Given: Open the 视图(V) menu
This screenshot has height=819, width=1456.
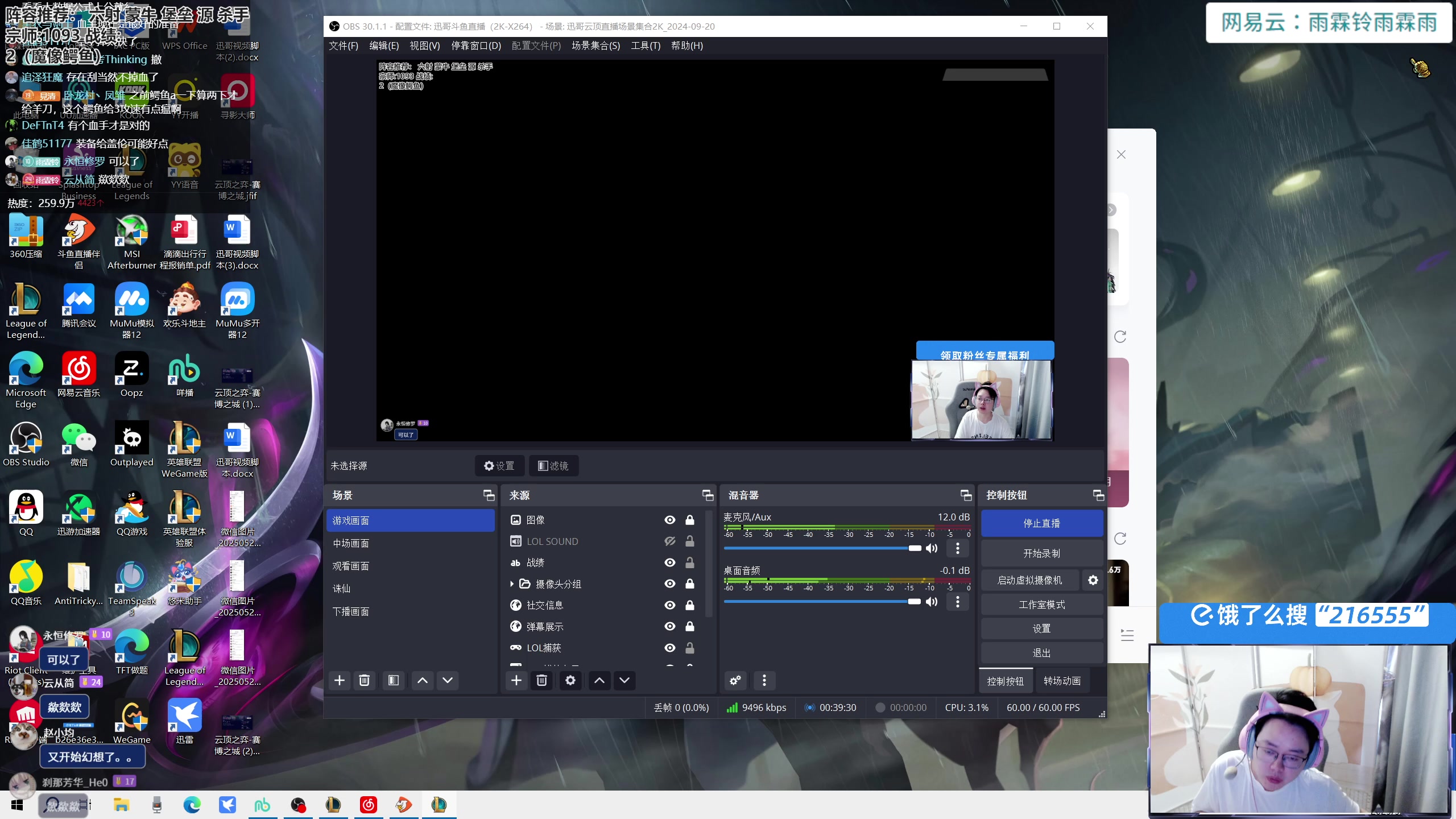Looking at the screenshot, I should (x=425, y=45).
